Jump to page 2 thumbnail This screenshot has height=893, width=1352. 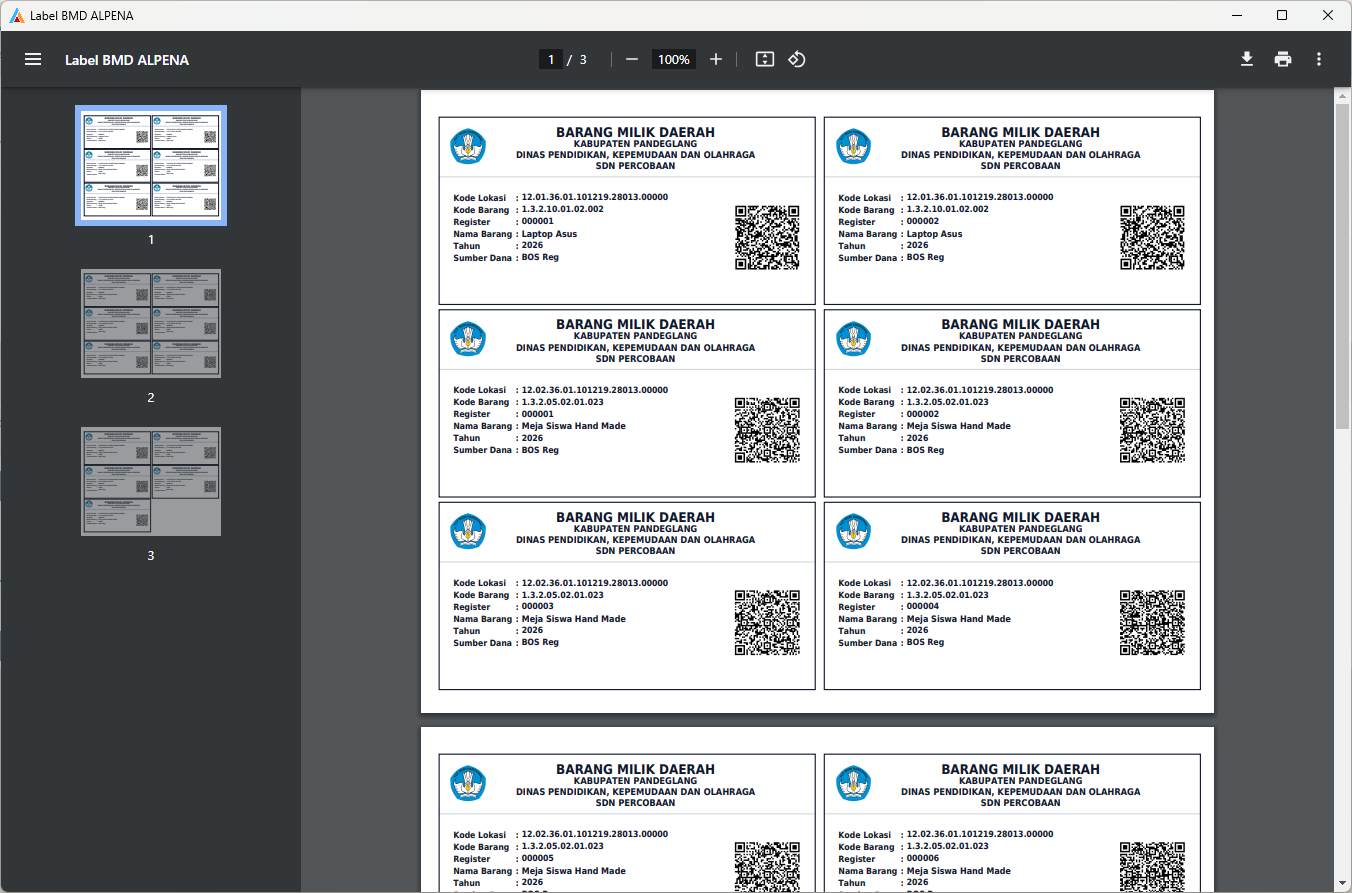pos(151,323)
